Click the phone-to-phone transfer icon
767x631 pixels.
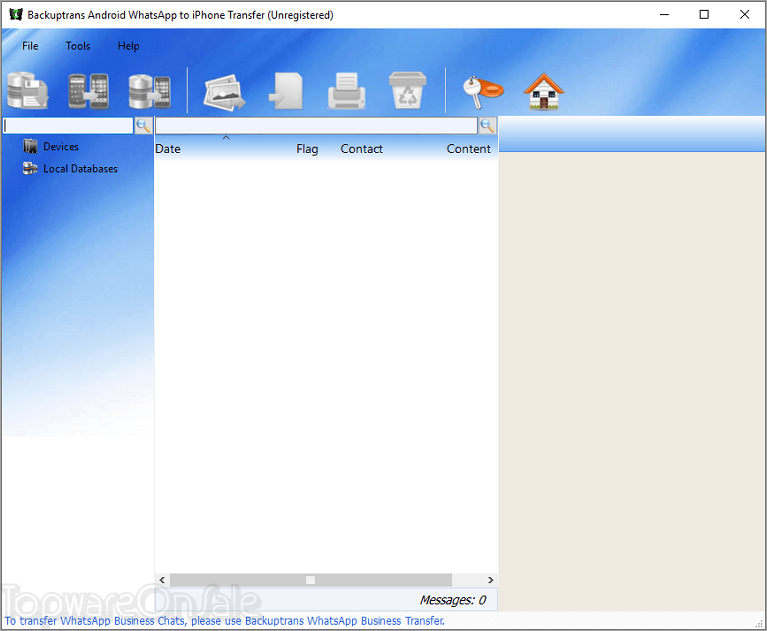tap(89, 91)
